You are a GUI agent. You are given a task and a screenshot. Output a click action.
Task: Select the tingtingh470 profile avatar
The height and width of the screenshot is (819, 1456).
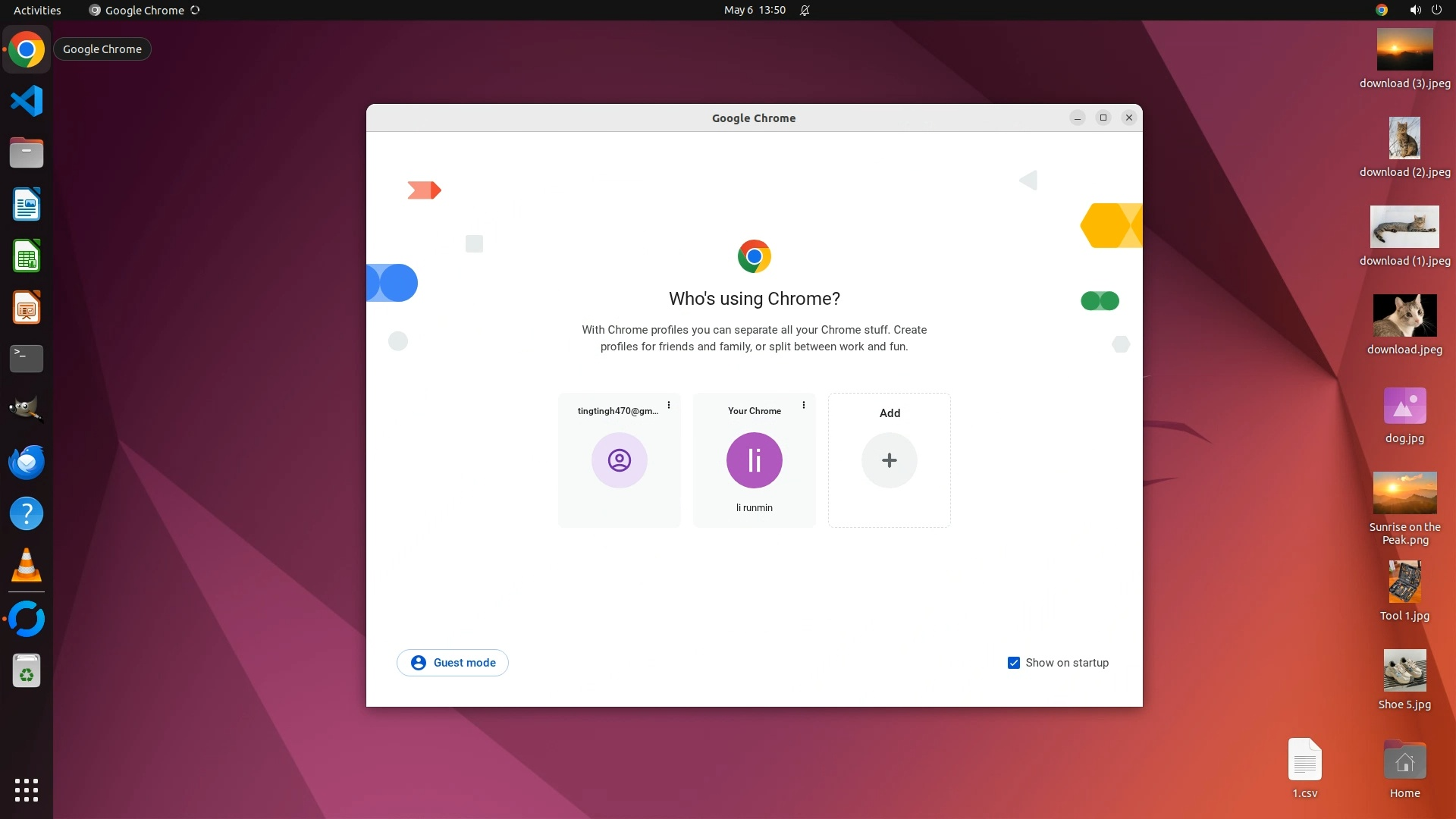619,460
